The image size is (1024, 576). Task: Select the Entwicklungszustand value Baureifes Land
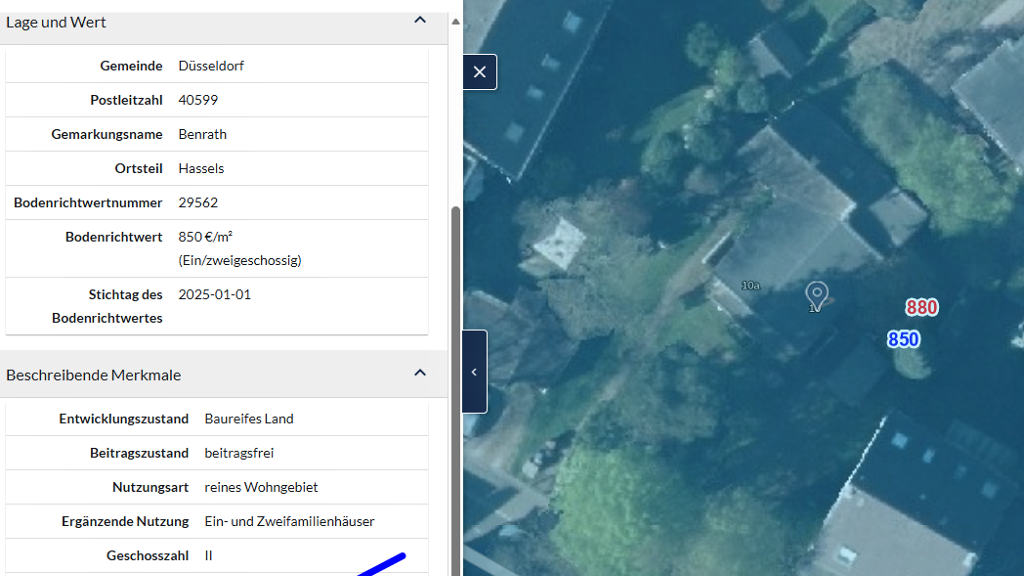pos(249,419)
